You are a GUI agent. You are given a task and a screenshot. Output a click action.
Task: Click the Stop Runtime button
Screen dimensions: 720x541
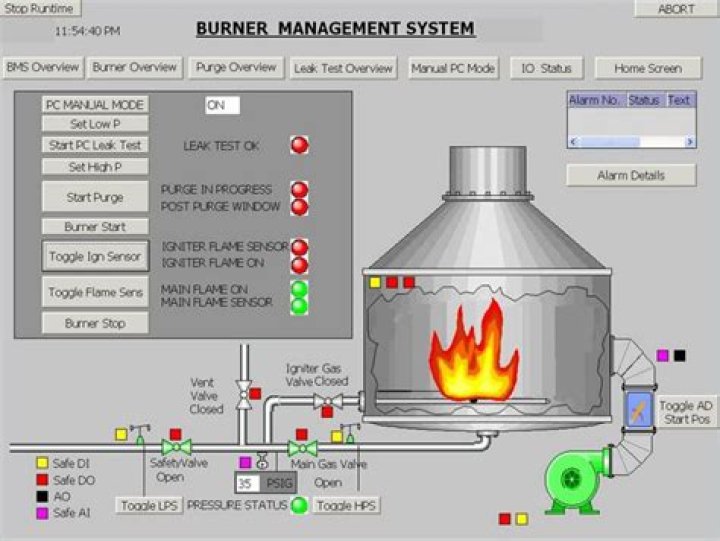tap(40, 8)
